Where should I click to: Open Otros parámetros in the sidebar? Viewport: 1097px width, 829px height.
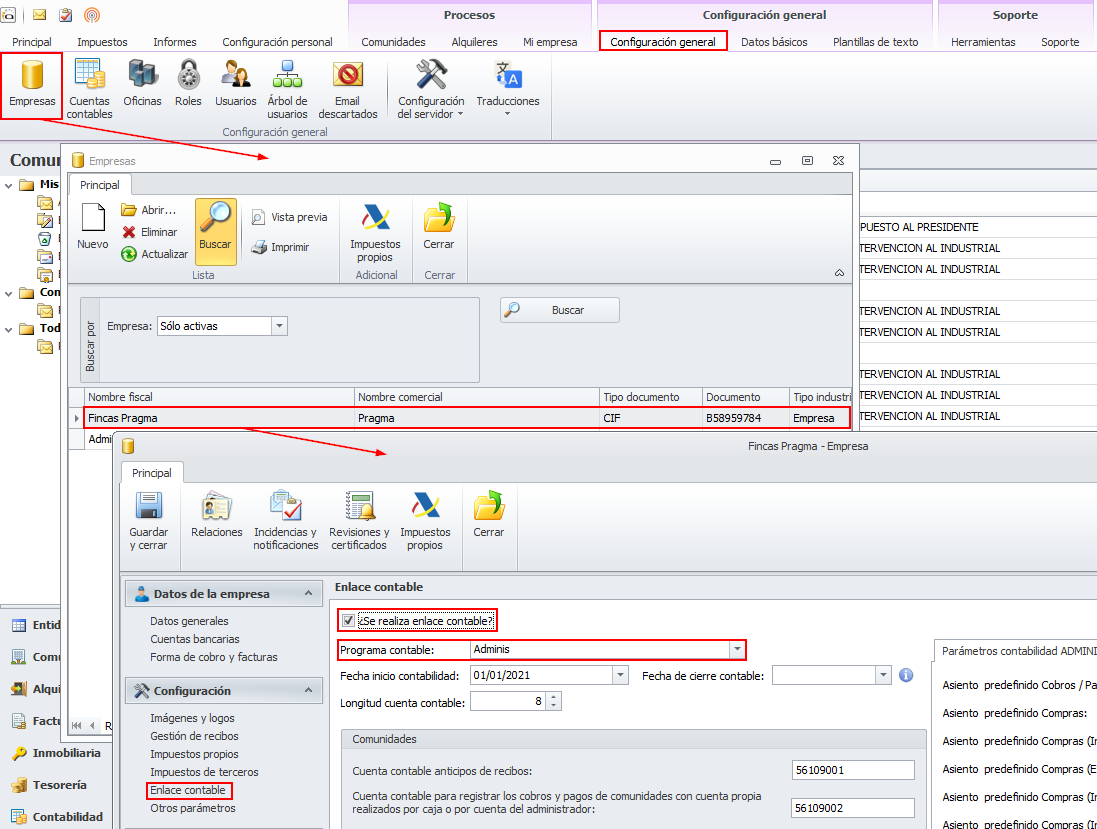192,808
